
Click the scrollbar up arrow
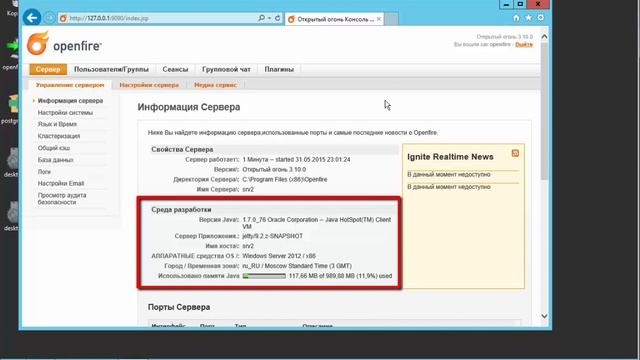pos(544,37)
